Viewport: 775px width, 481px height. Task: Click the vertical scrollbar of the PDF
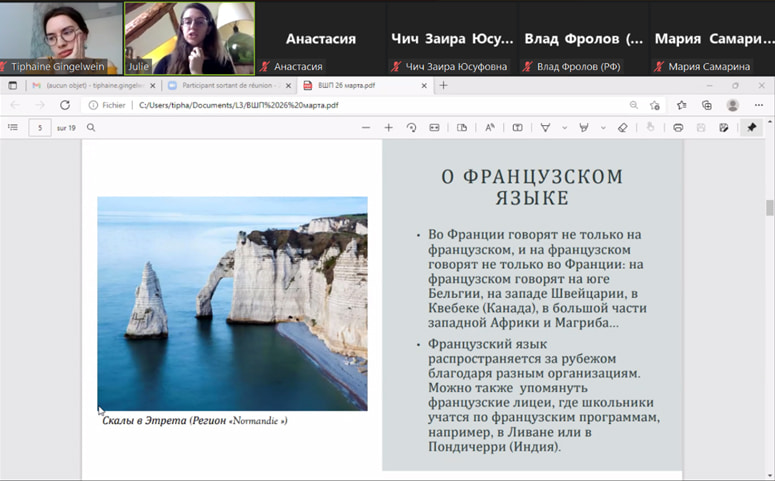pos(769,207)
